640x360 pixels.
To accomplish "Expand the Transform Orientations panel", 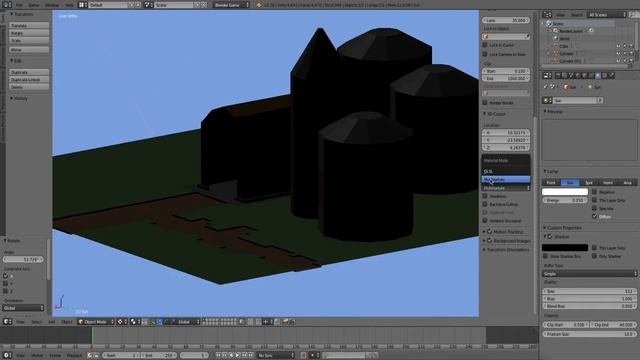I will point(506,250).
